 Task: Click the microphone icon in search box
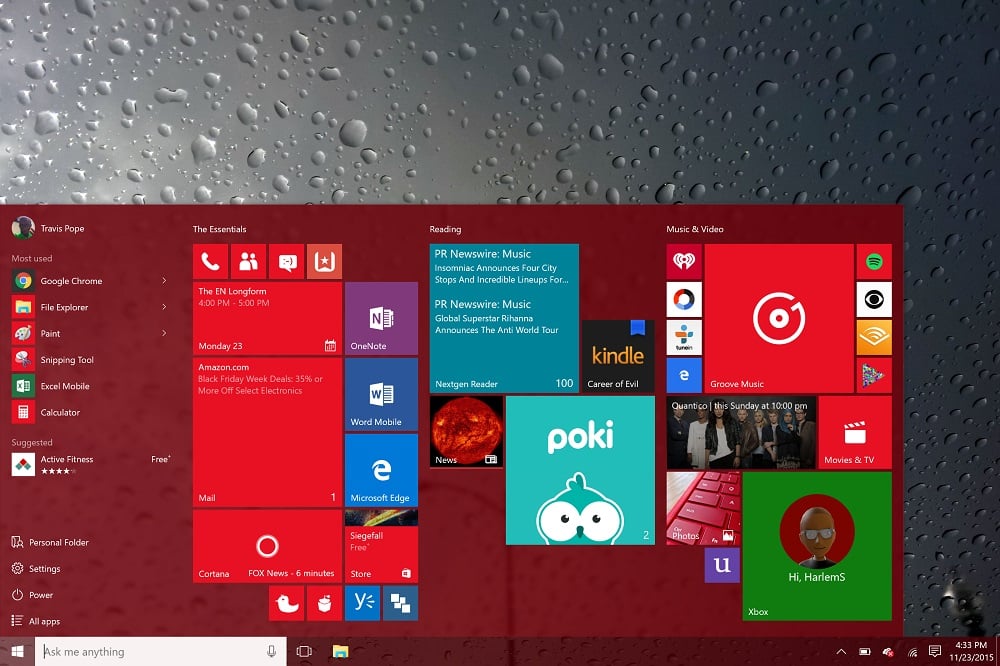point(271,651)
